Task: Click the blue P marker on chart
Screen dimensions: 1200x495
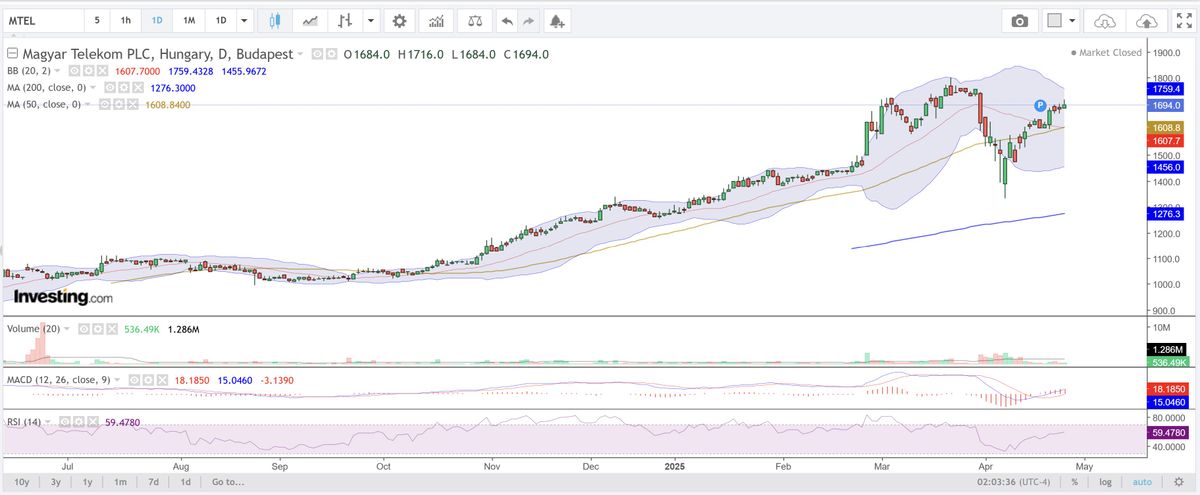Action: [1040, 105]
